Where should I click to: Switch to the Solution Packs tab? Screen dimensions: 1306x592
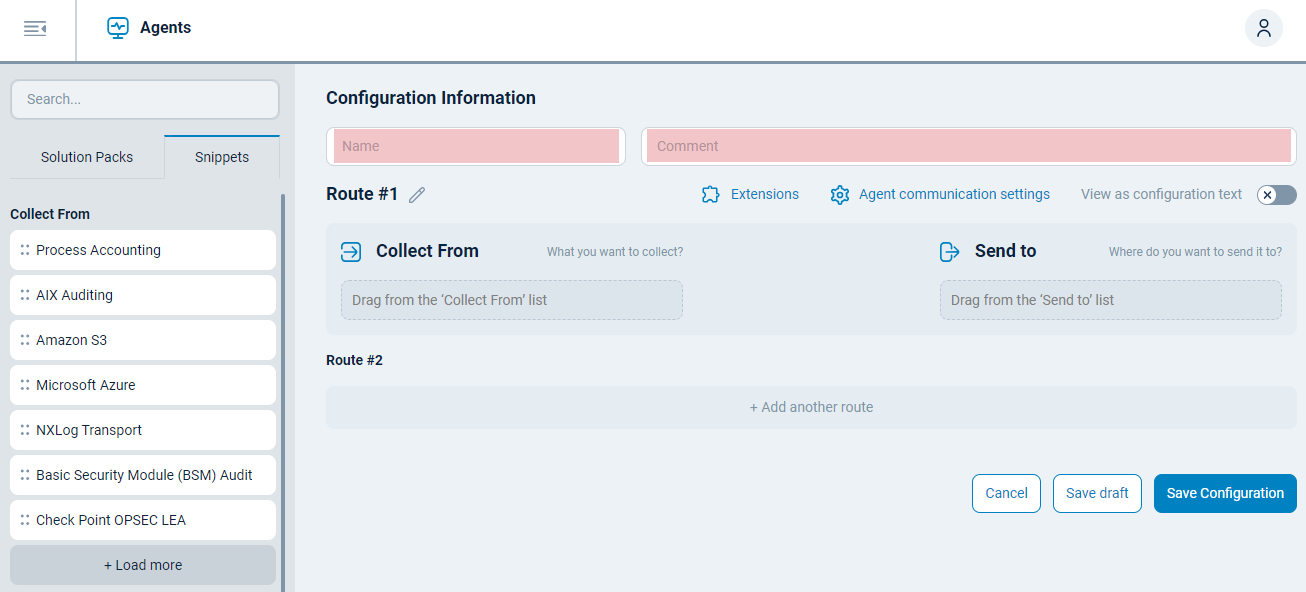pos(86,157)
